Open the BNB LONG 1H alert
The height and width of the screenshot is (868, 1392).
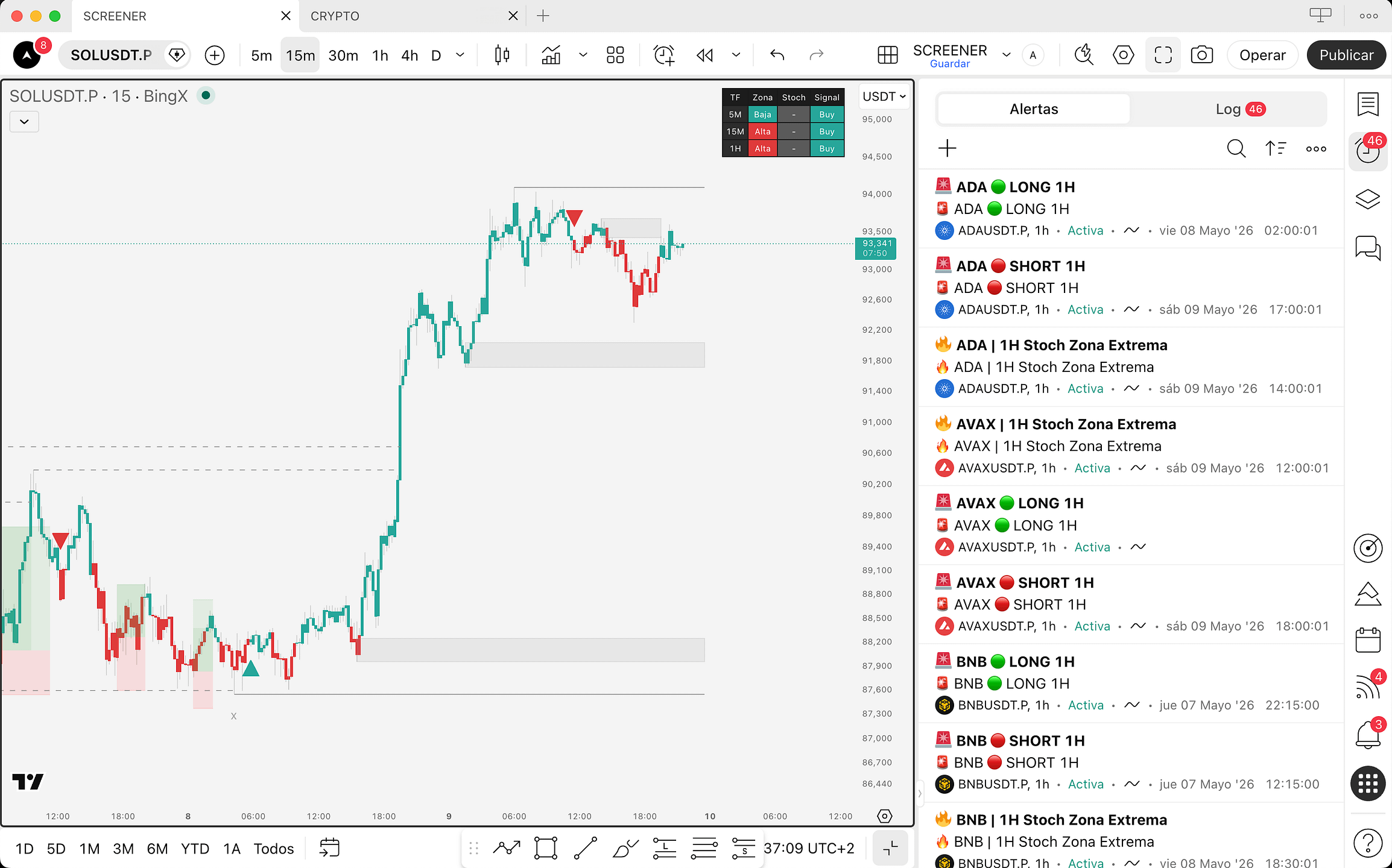(1131, 683)
